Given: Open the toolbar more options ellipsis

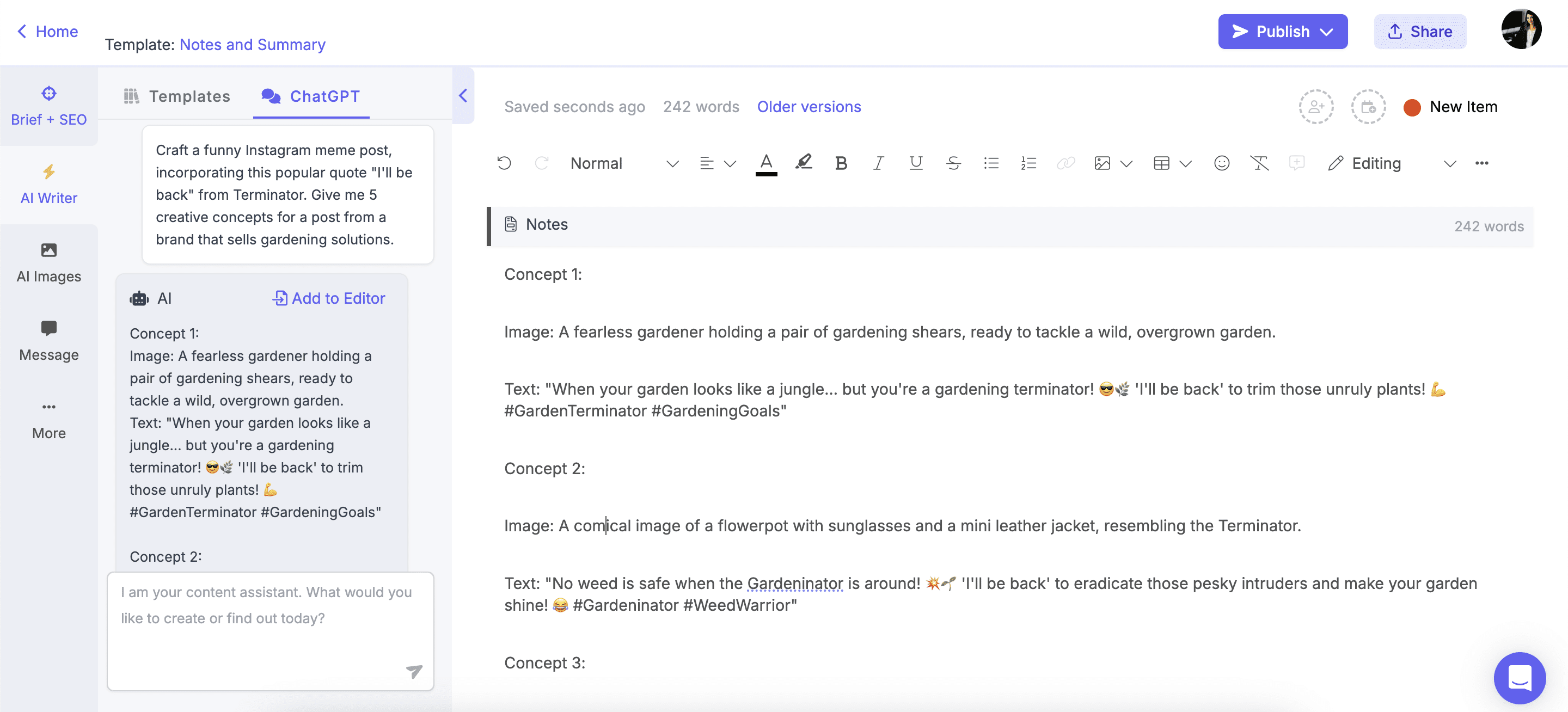Looking at the screenshot, I should pos(1481,163).
